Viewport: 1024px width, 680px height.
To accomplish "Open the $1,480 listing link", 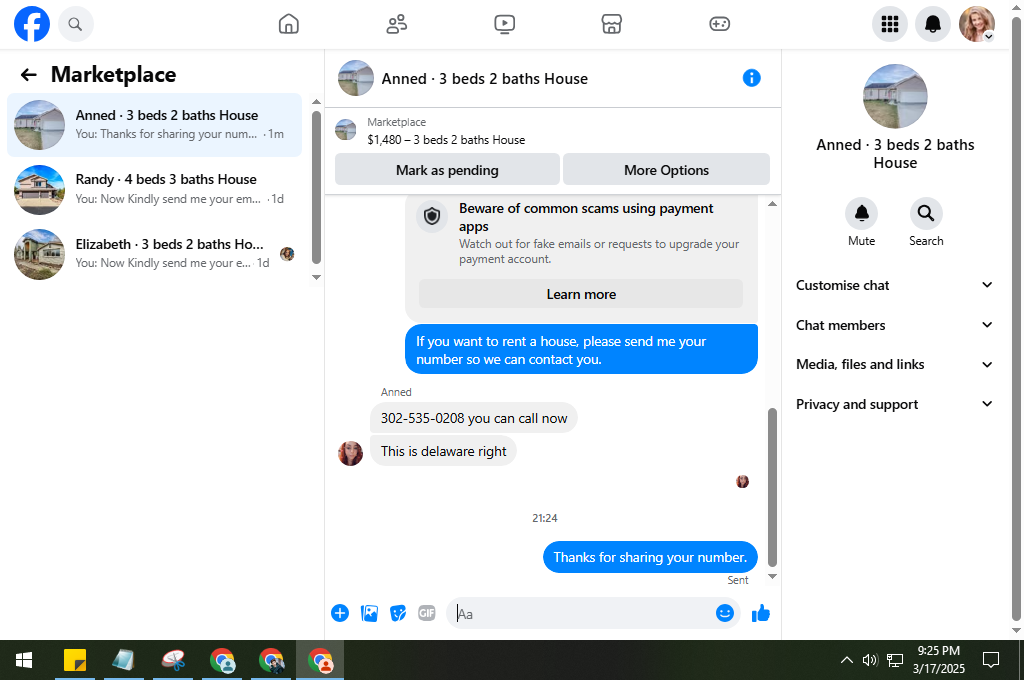I will tap(446, 140).
